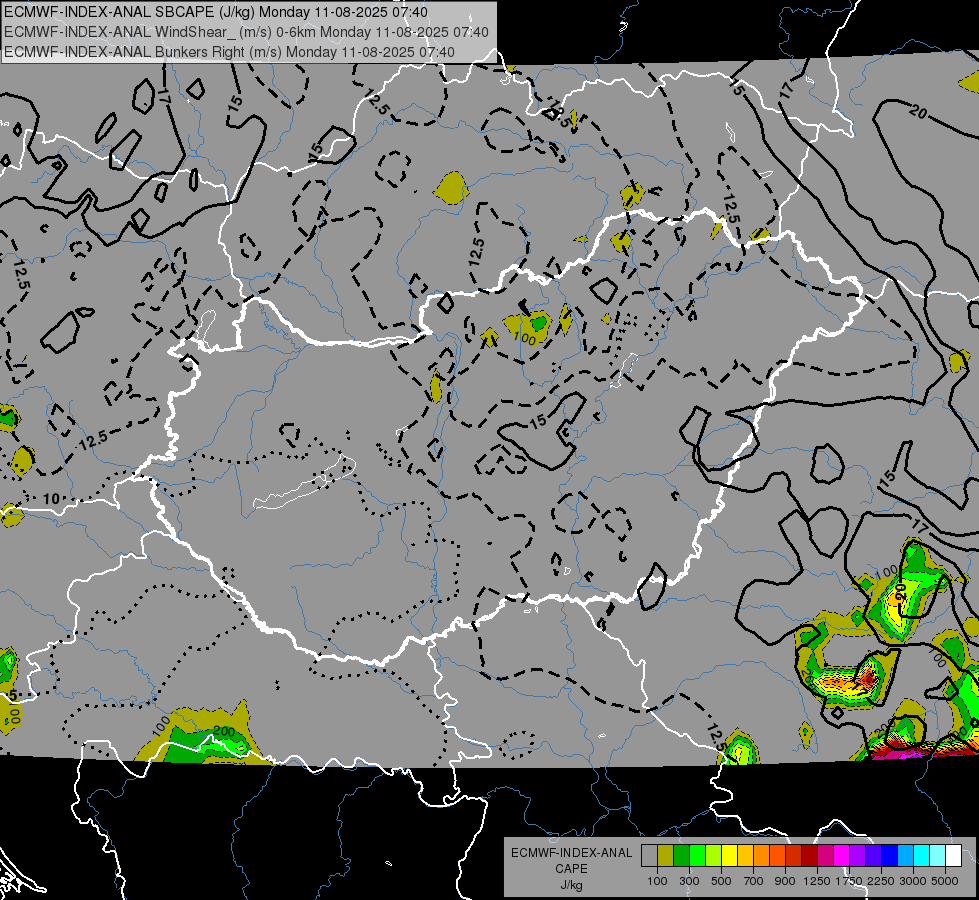Click the SBCAPE (J/kg) title line

point(216,12)
